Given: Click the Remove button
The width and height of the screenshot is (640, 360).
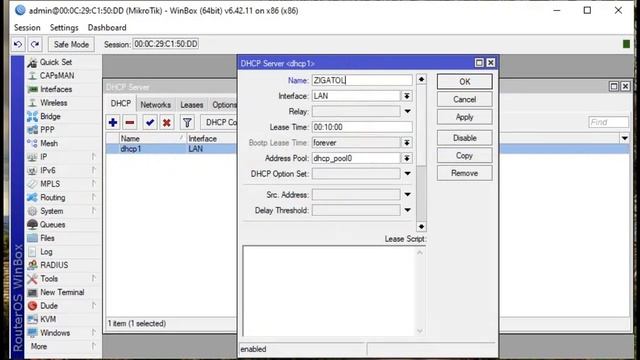Looking at the screenshot, I should tap(464, 173).
